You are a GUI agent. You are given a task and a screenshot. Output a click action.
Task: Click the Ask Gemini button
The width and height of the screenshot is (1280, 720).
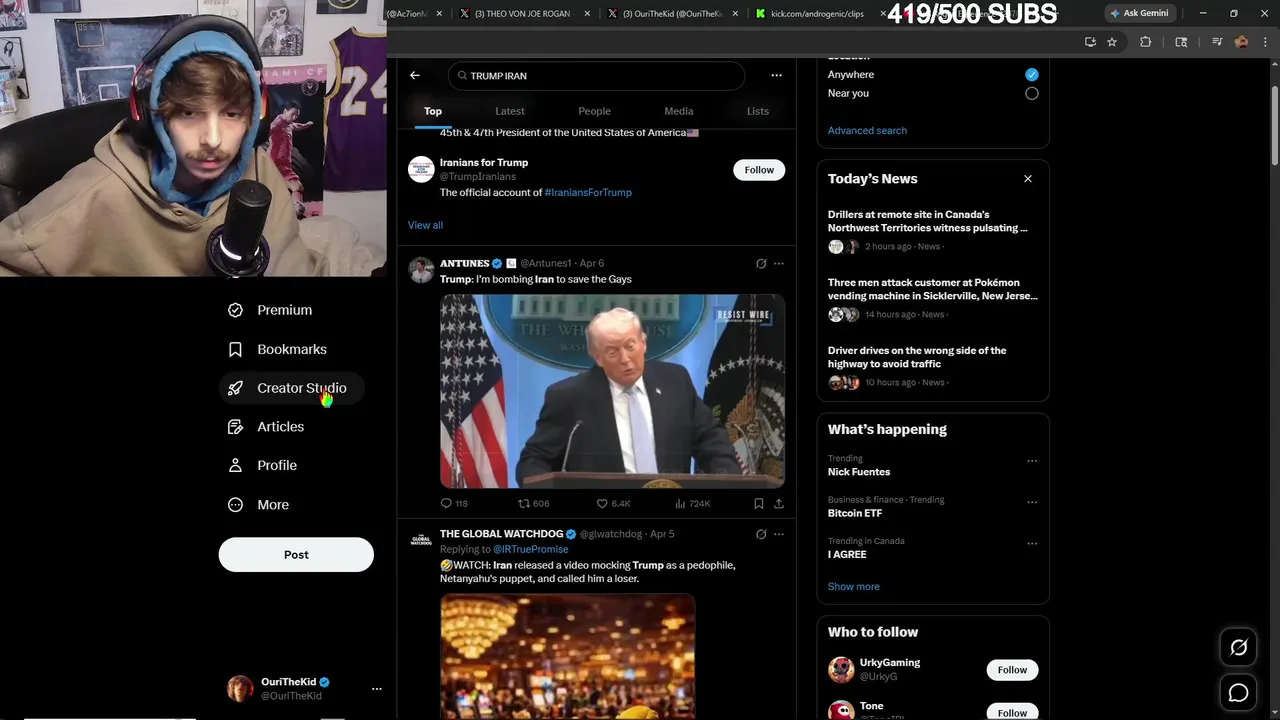coord(1138,13)
